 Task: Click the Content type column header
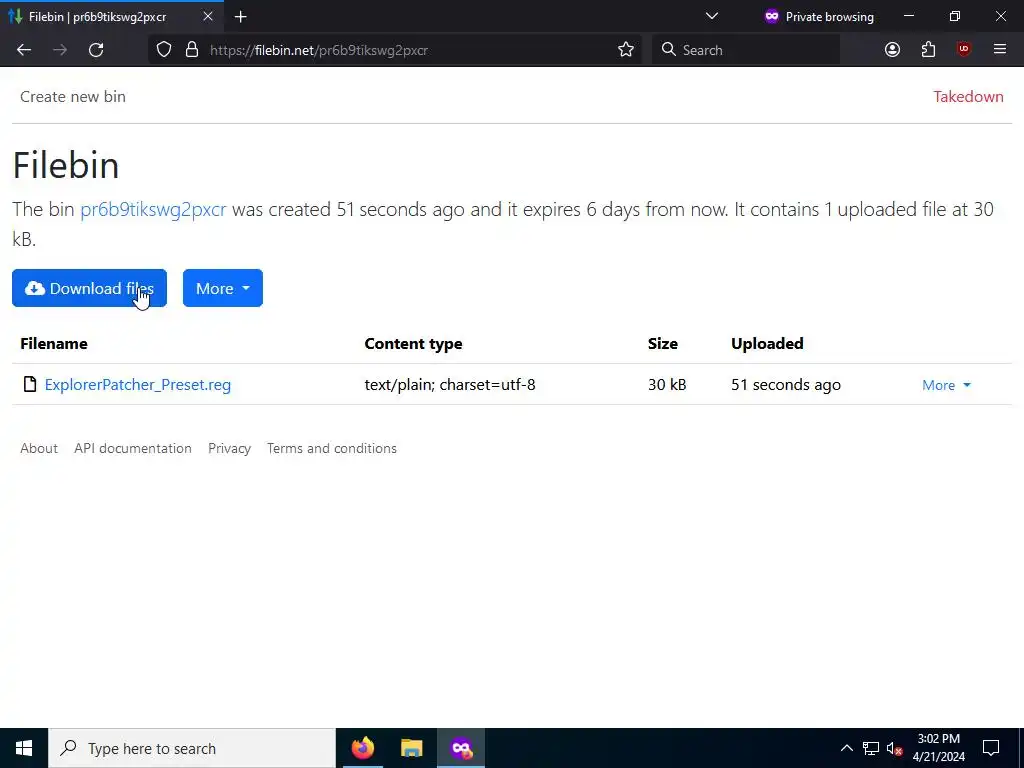pos(413,344)
